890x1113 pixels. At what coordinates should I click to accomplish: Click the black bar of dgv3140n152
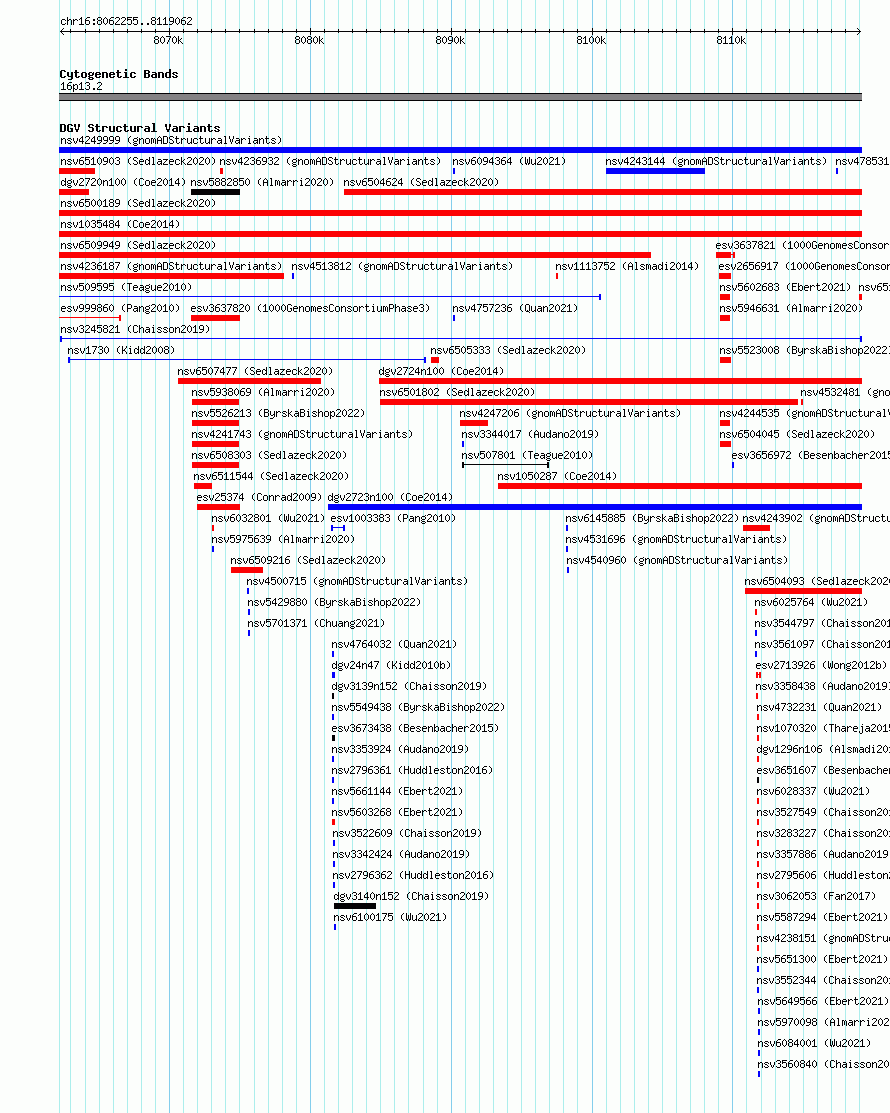pyautogui.click(x=355, y=906)
